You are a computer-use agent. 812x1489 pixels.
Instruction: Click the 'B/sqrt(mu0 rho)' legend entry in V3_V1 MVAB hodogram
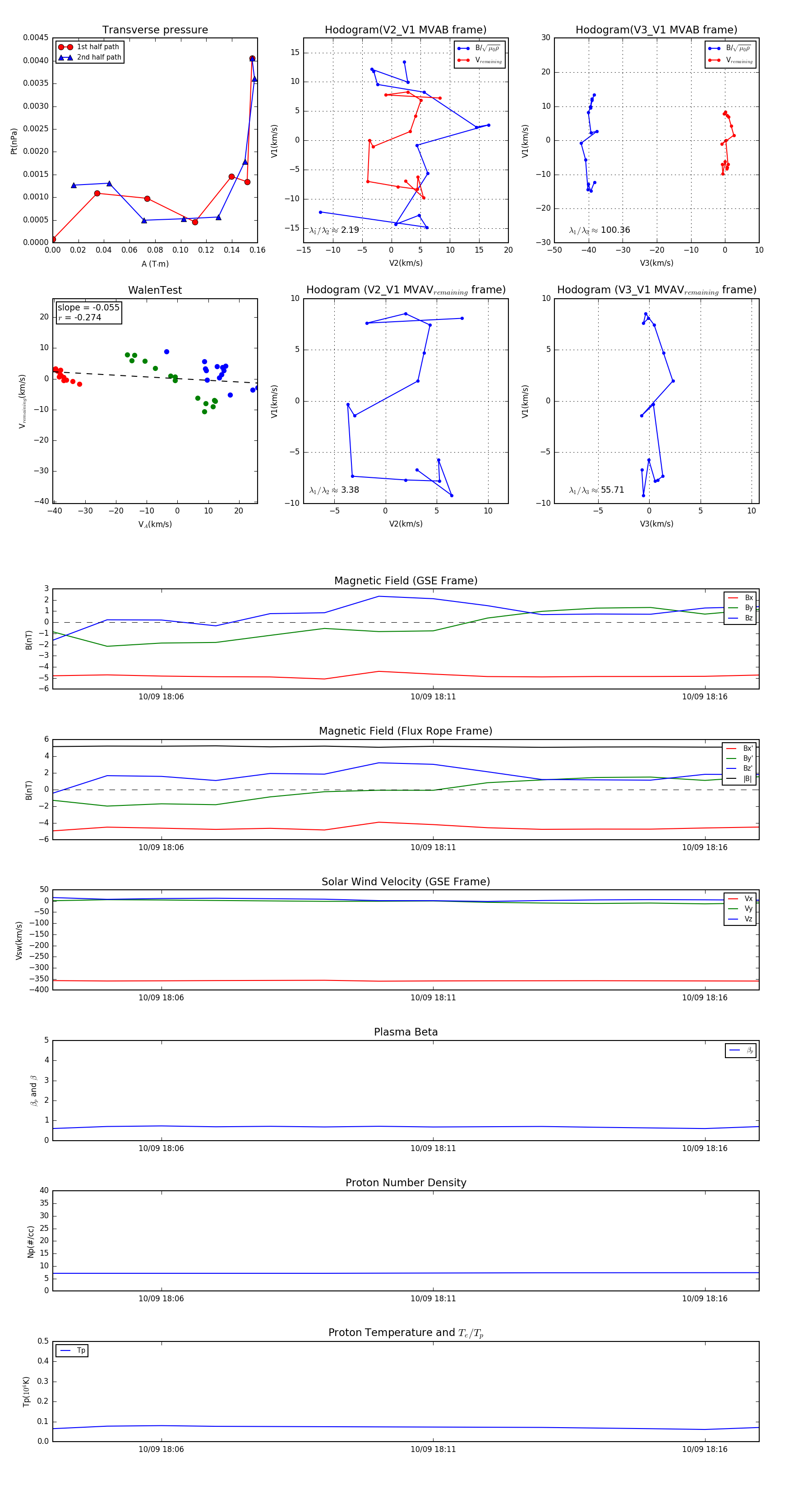pyautogui.click(x=730, y=48)
